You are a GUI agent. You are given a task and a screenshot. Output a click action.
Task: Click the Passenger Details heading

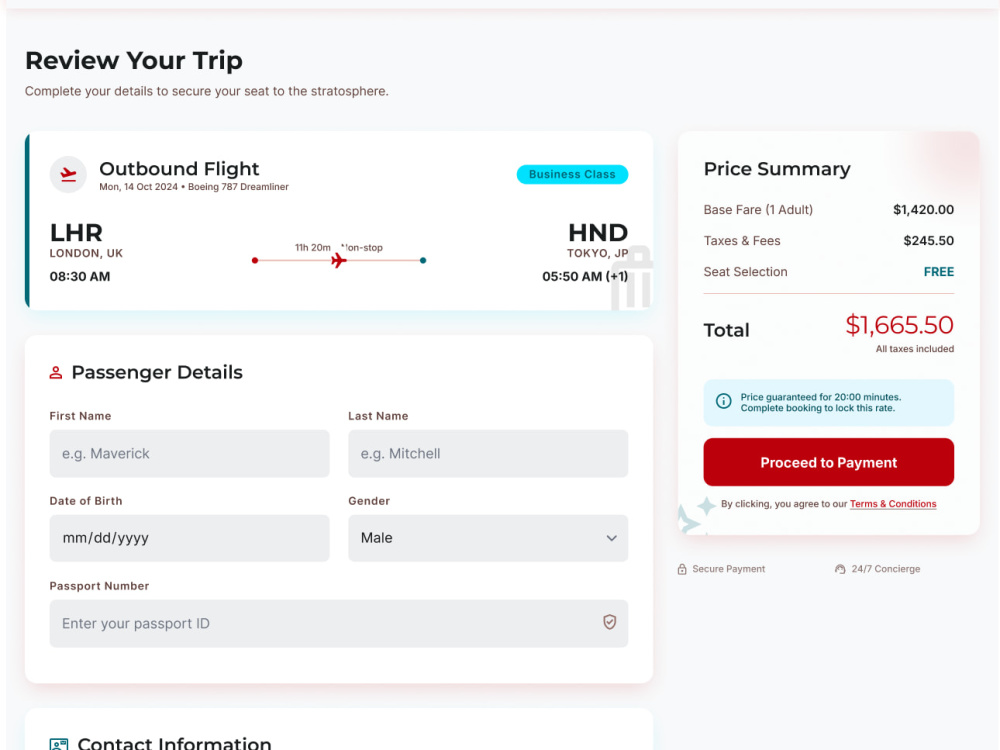(x=157, y=372)
